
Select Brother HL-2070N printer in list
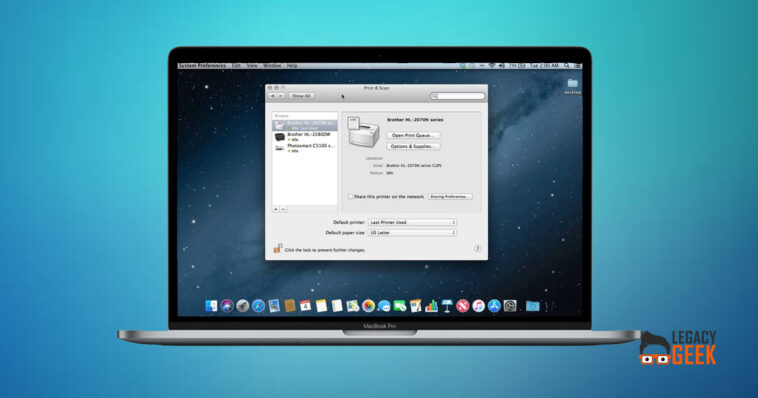coord(305,125)
